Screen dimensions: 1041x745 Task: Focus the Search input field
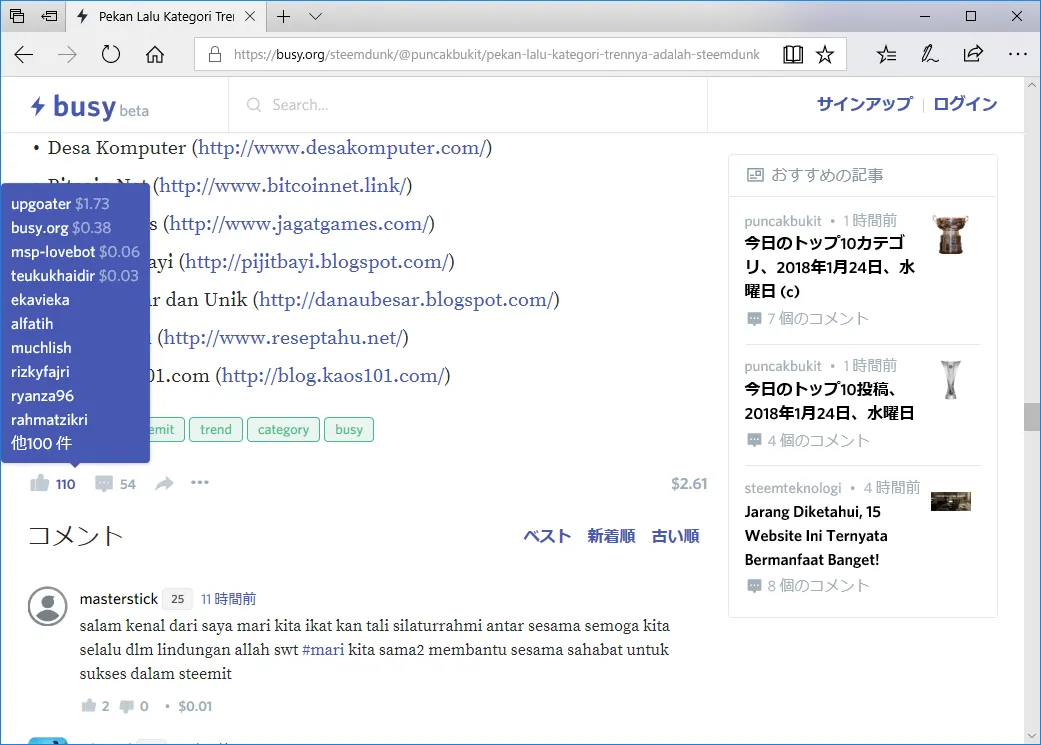coord(468,105)
